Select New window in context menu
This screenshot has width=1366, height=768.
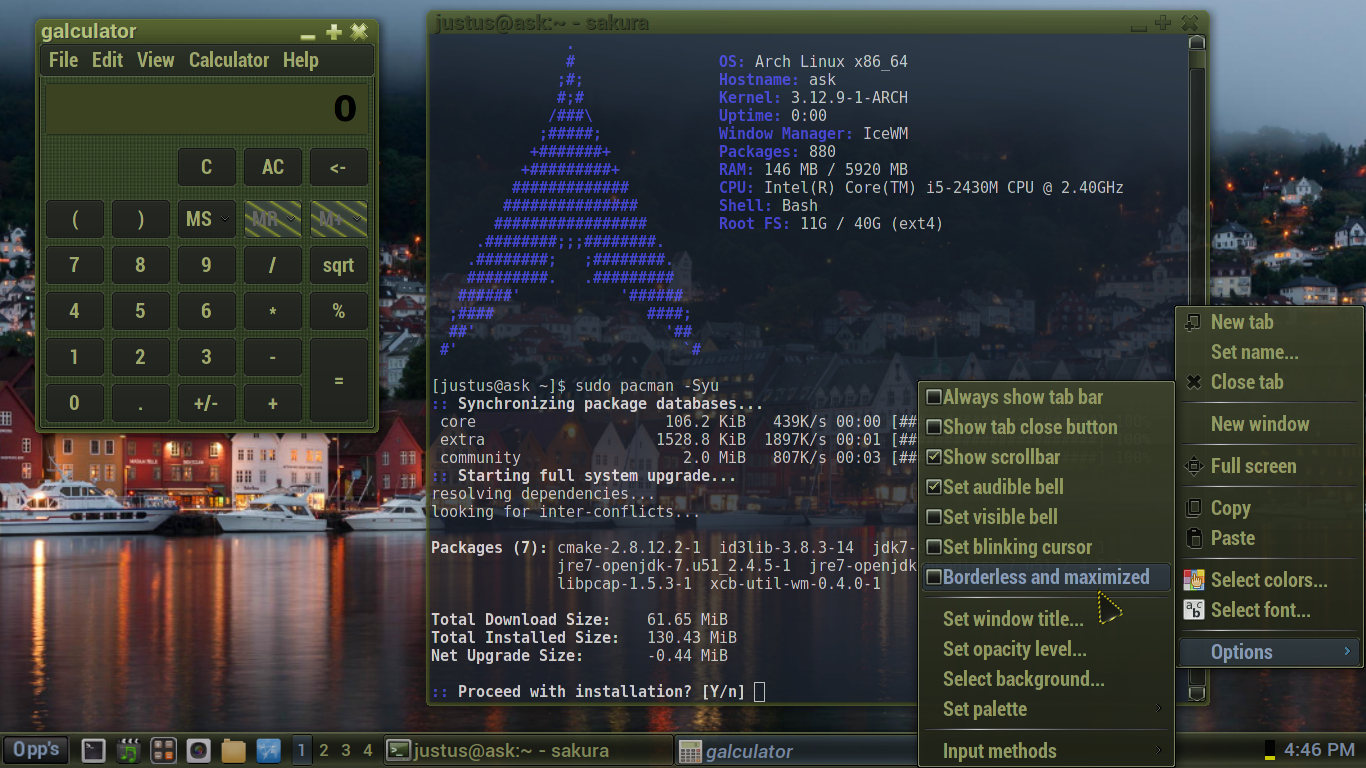(x=1270, y=424)
